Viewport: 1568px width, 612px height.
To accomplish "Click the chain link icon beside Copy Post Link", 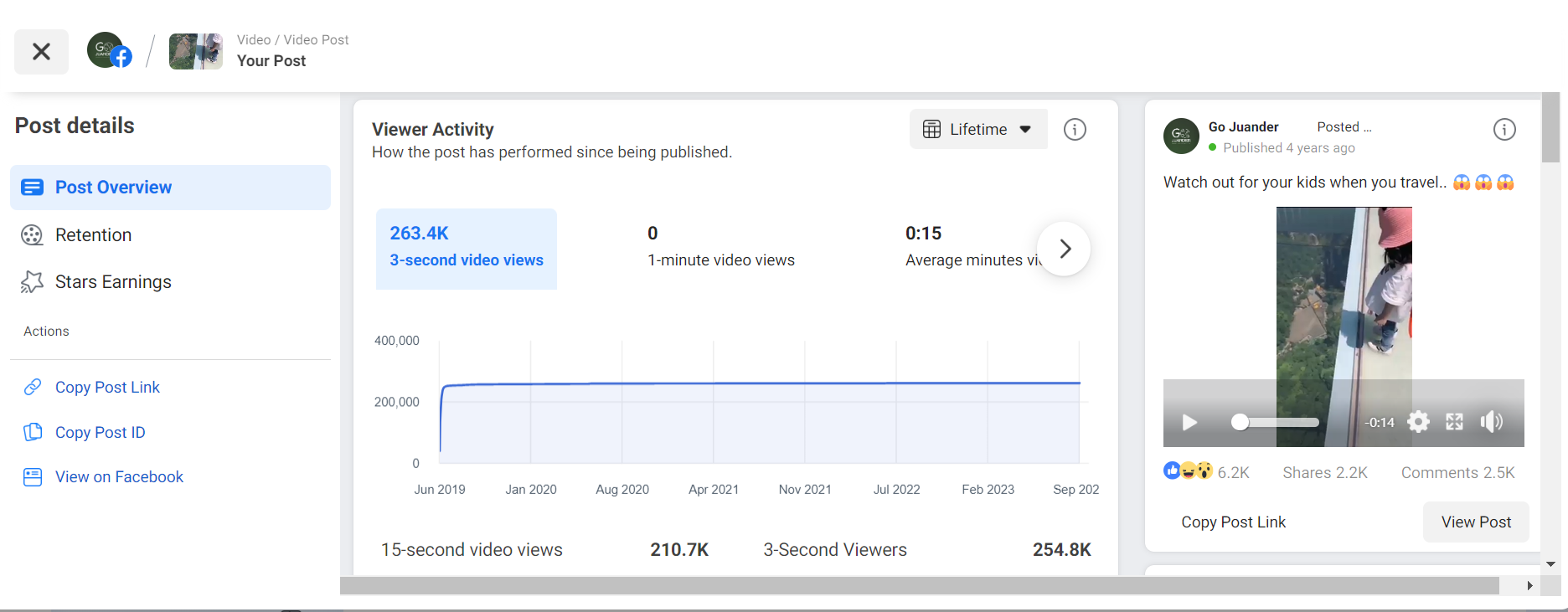I will tap(33, 387).
